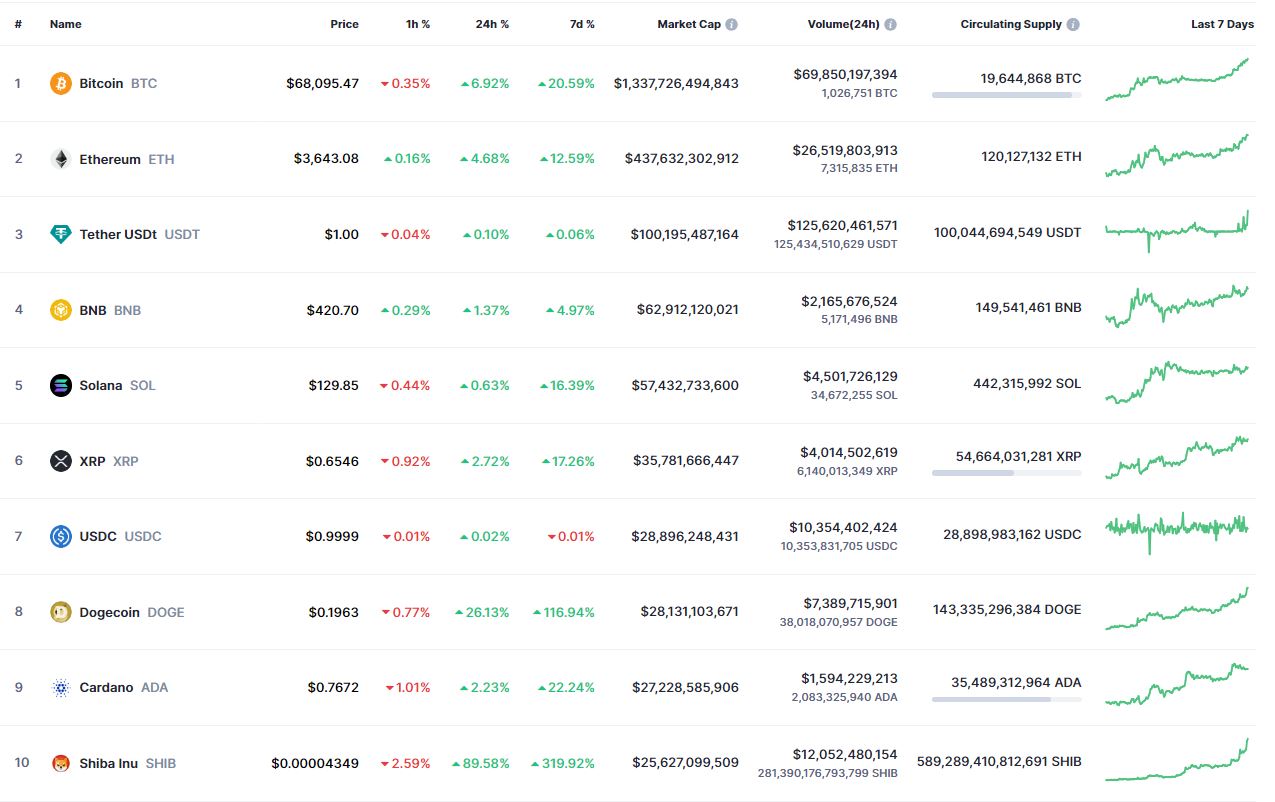This screenshot has width=1275, height=802.
Task: Click the Bitcoin logo icon
Action: pyautogui.click(x=61, y=83)
